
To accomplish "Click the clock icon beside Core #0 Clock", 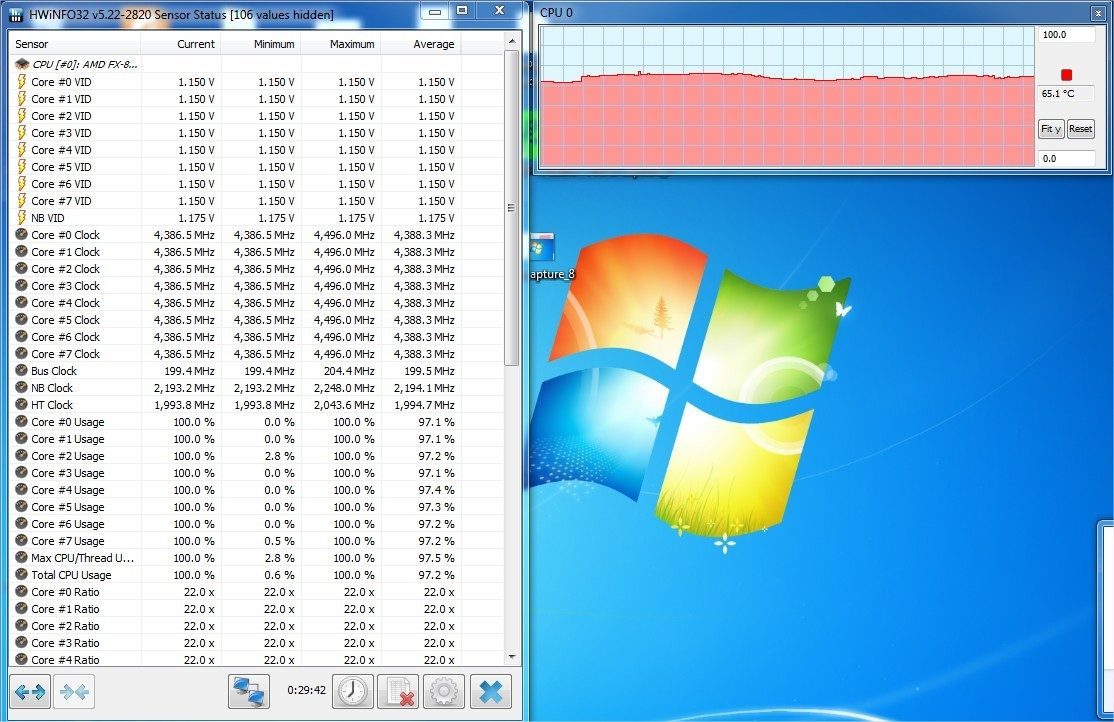I will click(21, 235).
